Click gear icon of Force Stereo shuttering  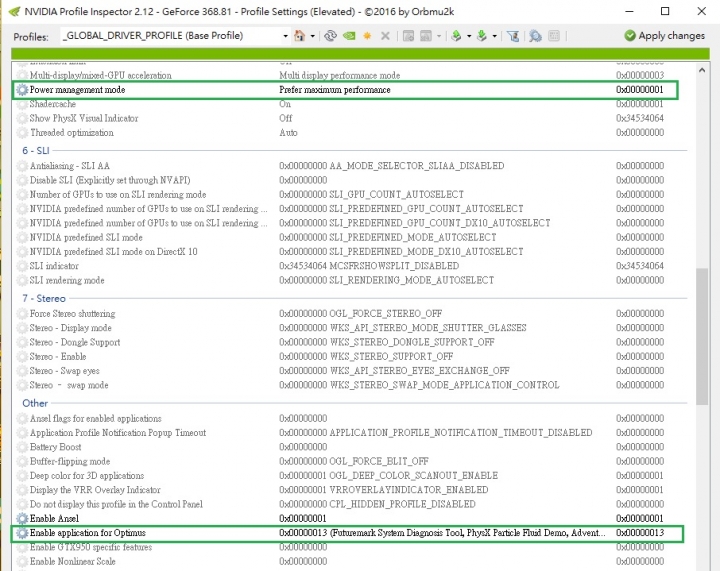(x=22, y=313)
